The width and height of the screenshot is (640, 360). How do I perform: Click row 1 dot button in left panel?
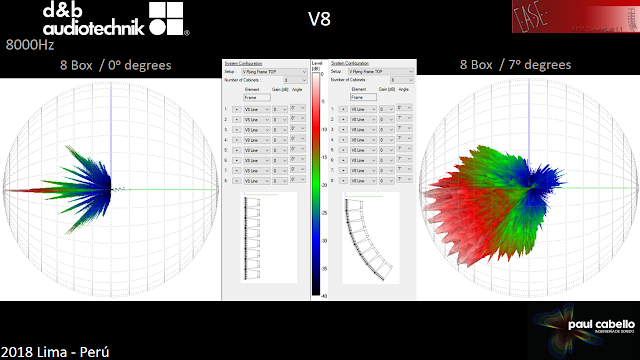coord(236,109)
